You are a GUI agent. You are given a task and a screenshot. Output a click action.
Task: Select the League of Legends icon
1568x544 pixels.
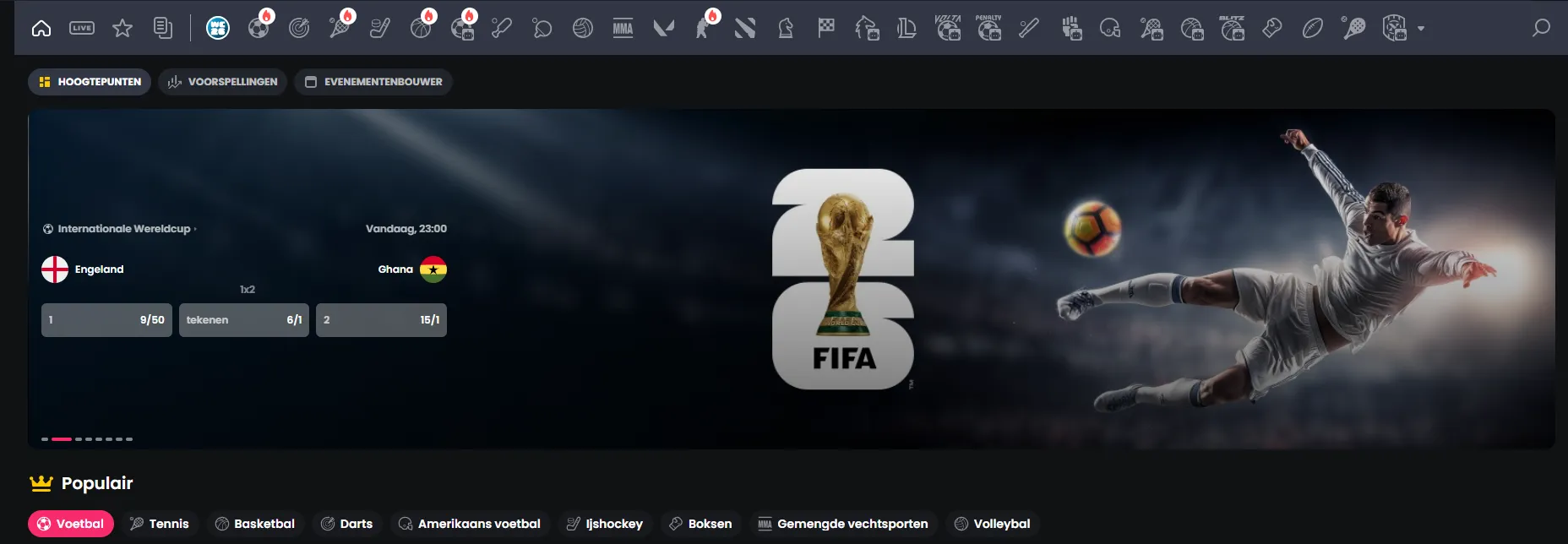(x=907, y=28)
